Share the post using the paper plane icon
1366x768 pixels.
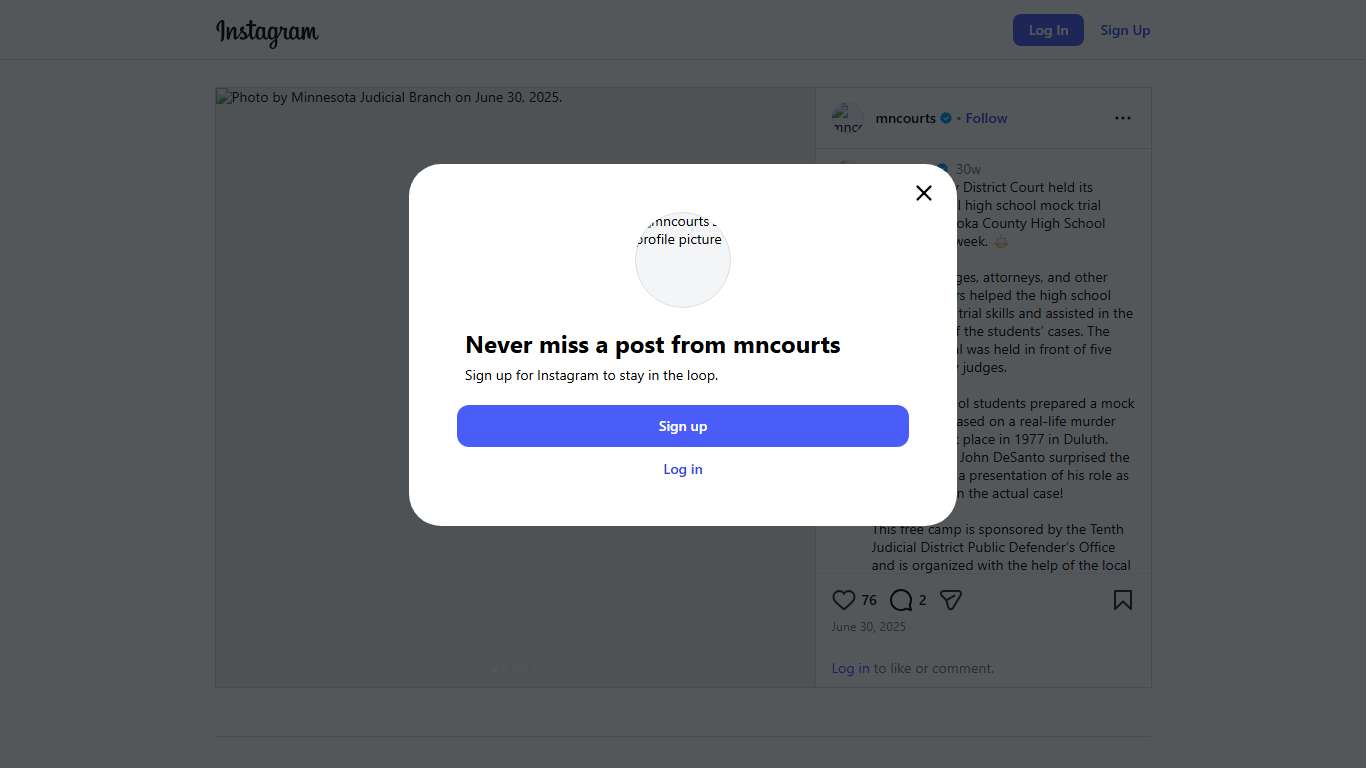[x=951, y=600]
